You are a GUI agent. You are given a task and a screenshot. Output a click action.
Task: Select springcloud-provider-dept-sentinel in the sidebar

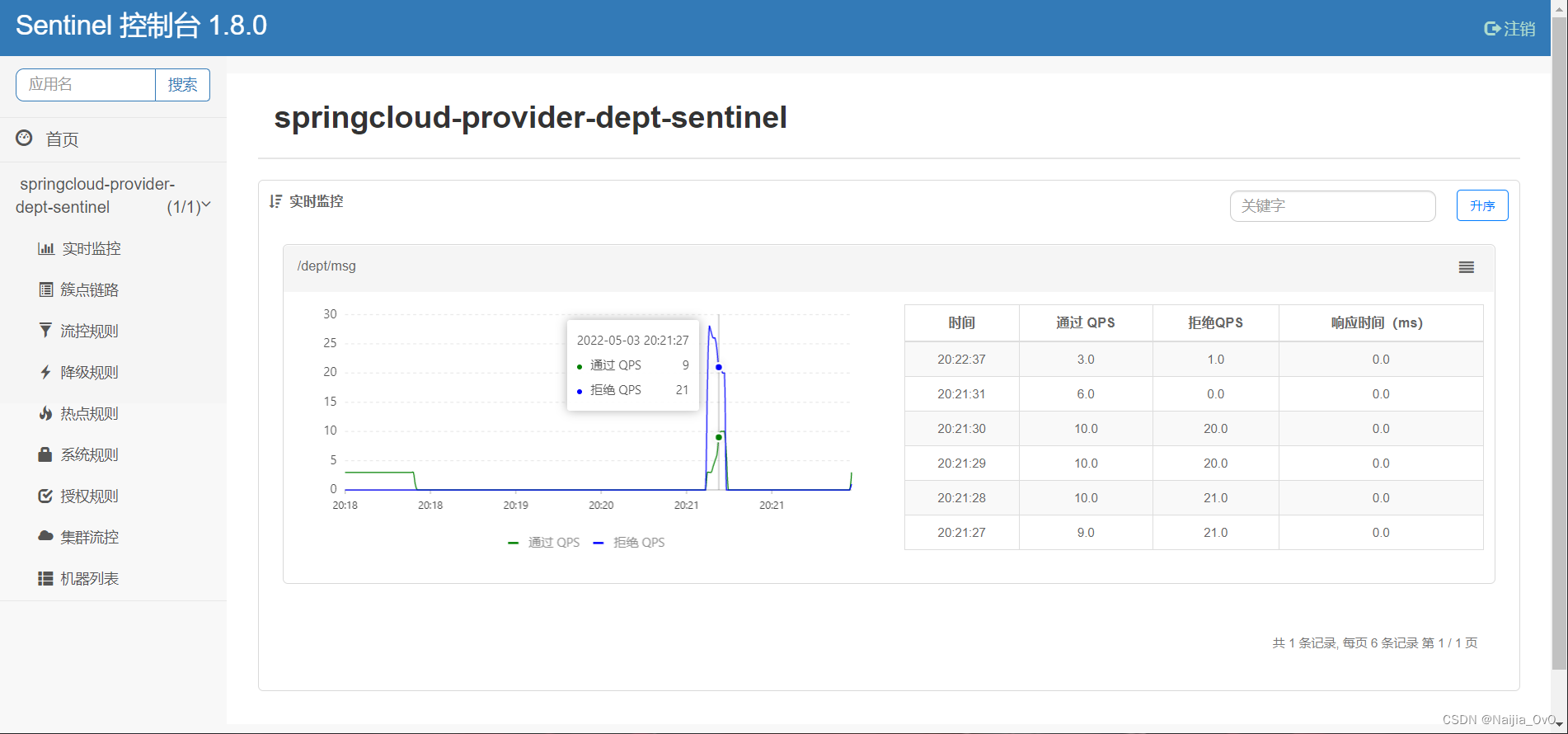97,195
